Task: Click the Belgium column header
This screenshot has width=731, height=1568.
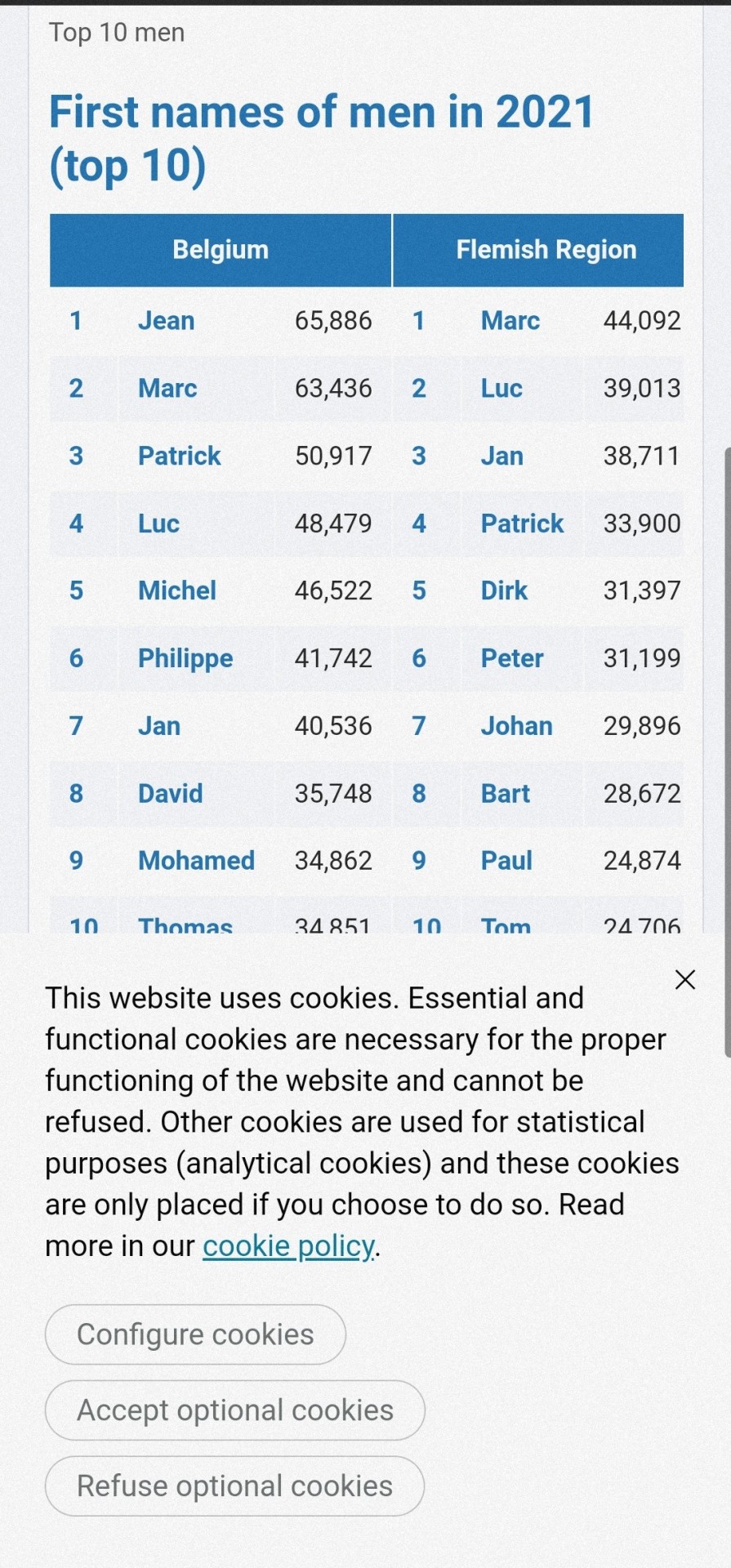Action: click(x=221, y=250)
